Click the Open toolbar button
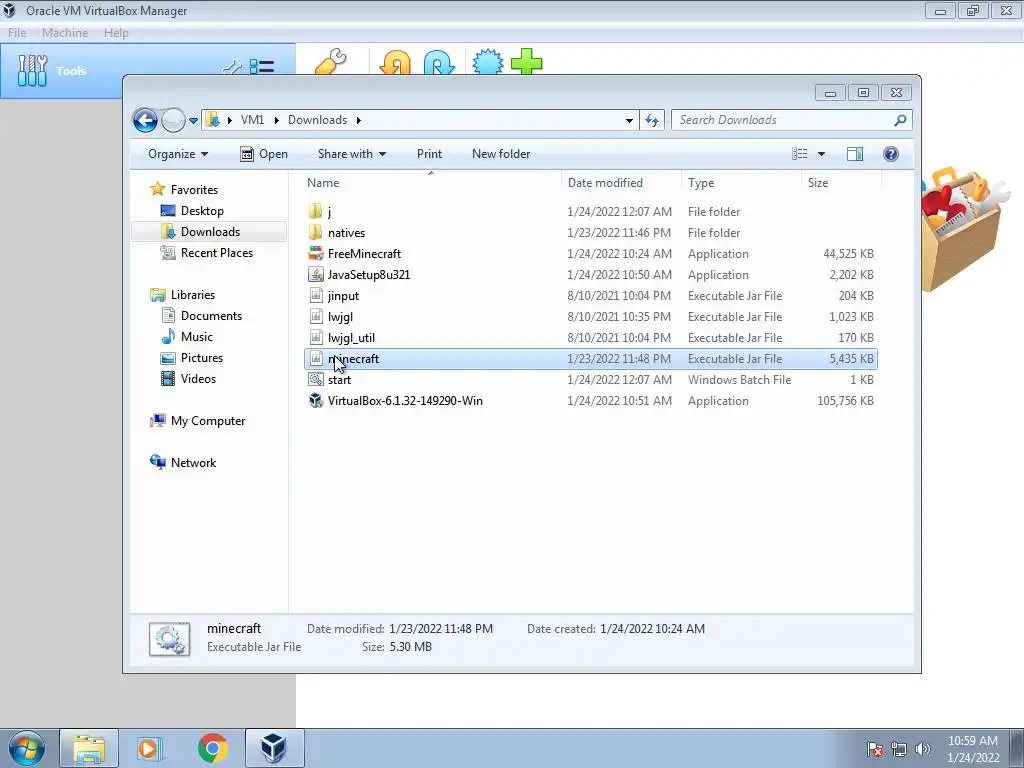This screenshot has height=768, width=1024. pyautogui.click(x=264, y=154)
